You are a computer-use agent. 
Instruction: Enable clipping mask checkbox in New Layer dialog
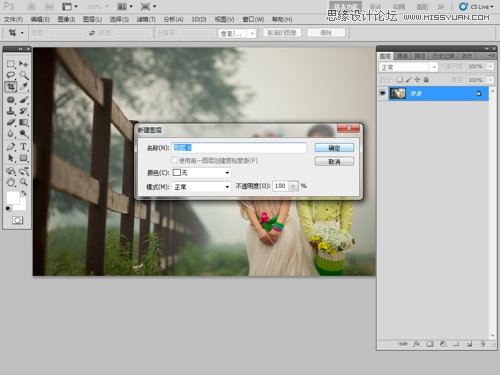coord(175,160)
